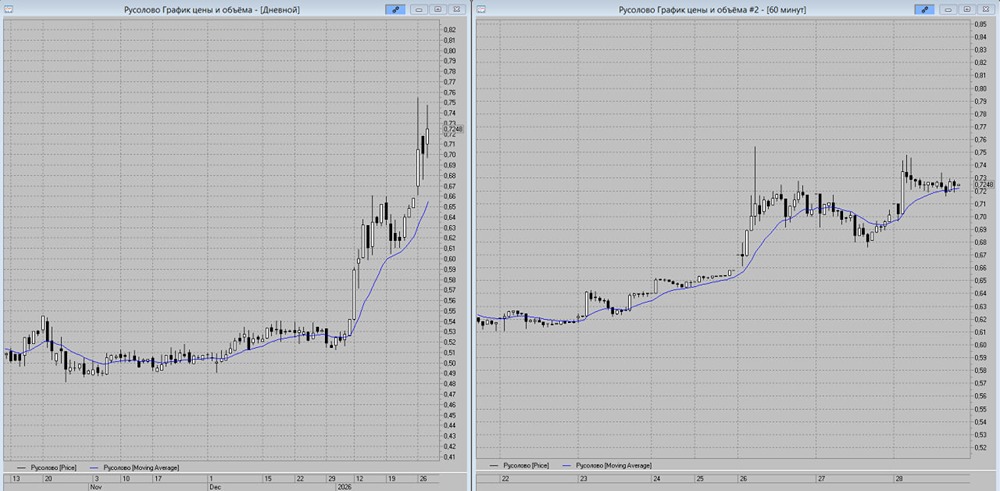Screen dimensions: 1000x491
Task: Close the daily chart window
Action: (x=457, y=9)
